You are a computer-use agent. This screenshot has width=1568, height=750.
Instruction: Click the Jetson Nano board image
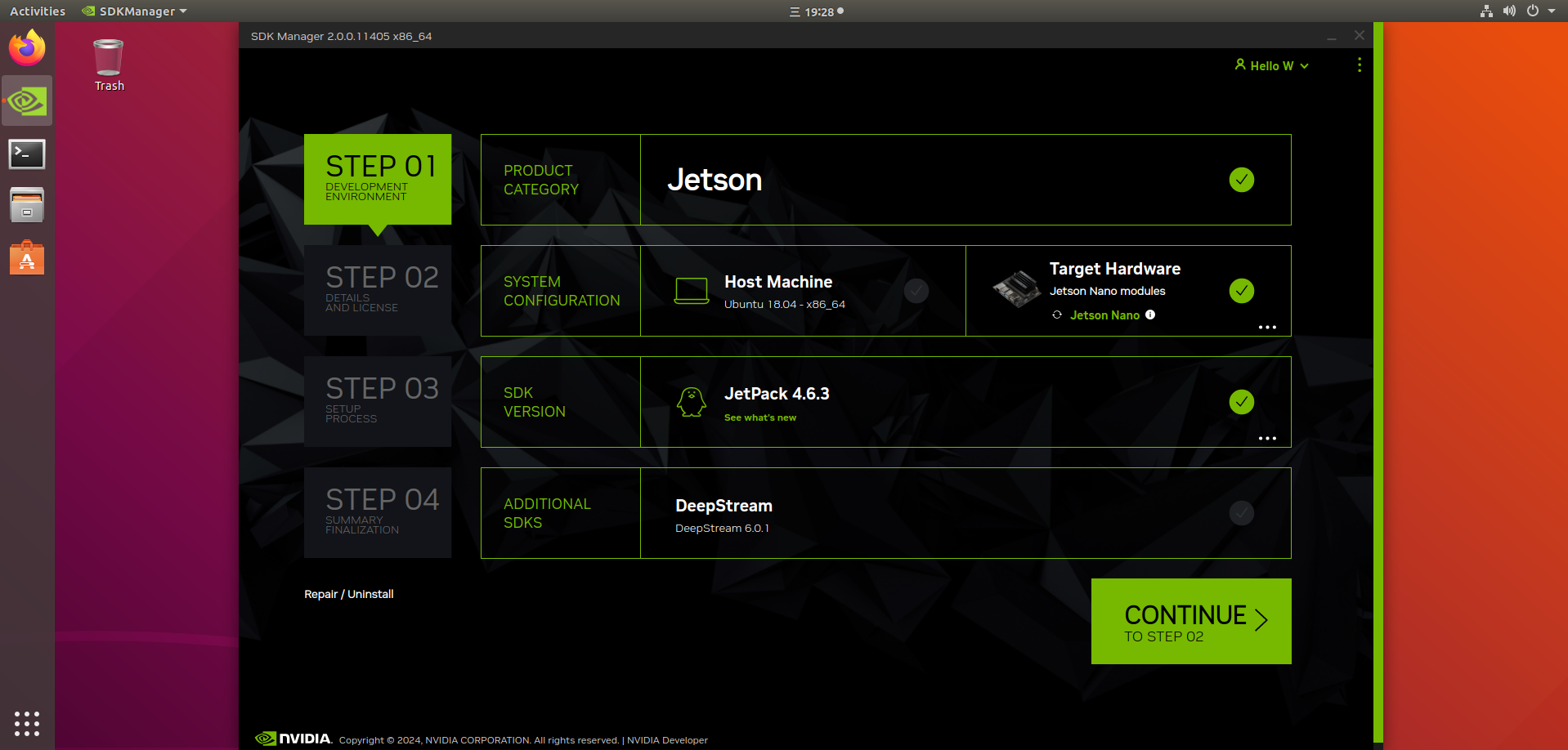[x=1016, y=289]
